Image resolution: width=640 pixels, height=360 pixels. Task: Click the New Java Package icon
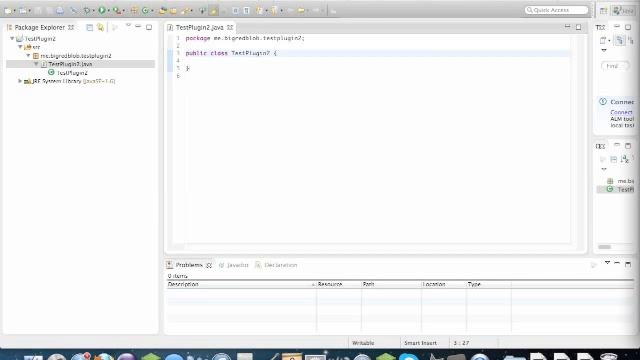click(x=134, y=10)
